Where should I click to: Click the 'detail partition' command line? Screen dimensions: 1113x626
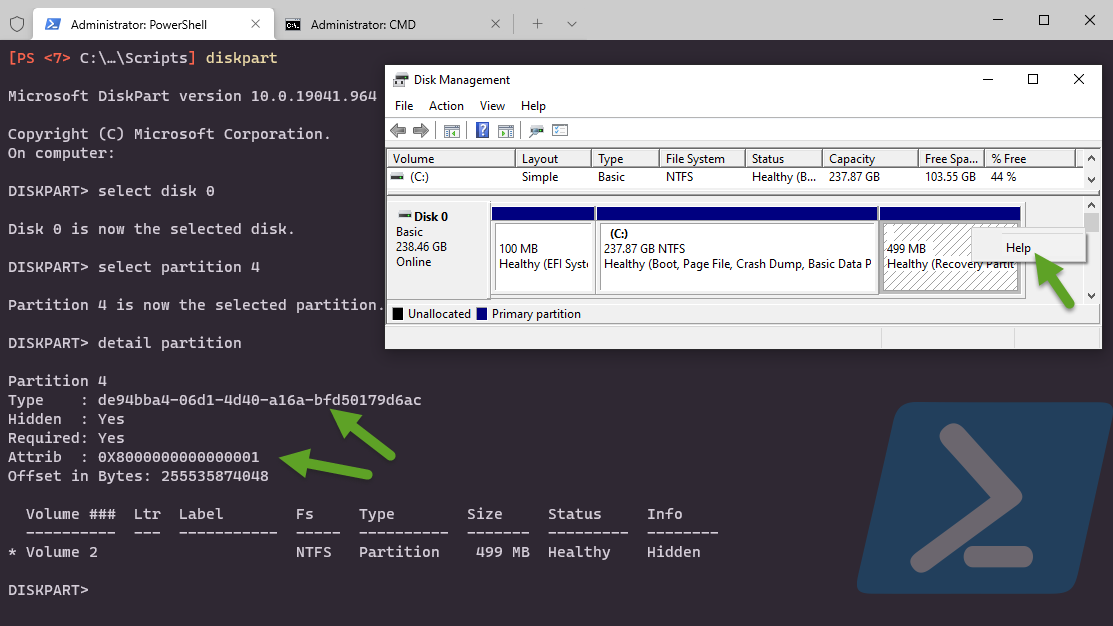pyautogui.click(x=125, y=343)
